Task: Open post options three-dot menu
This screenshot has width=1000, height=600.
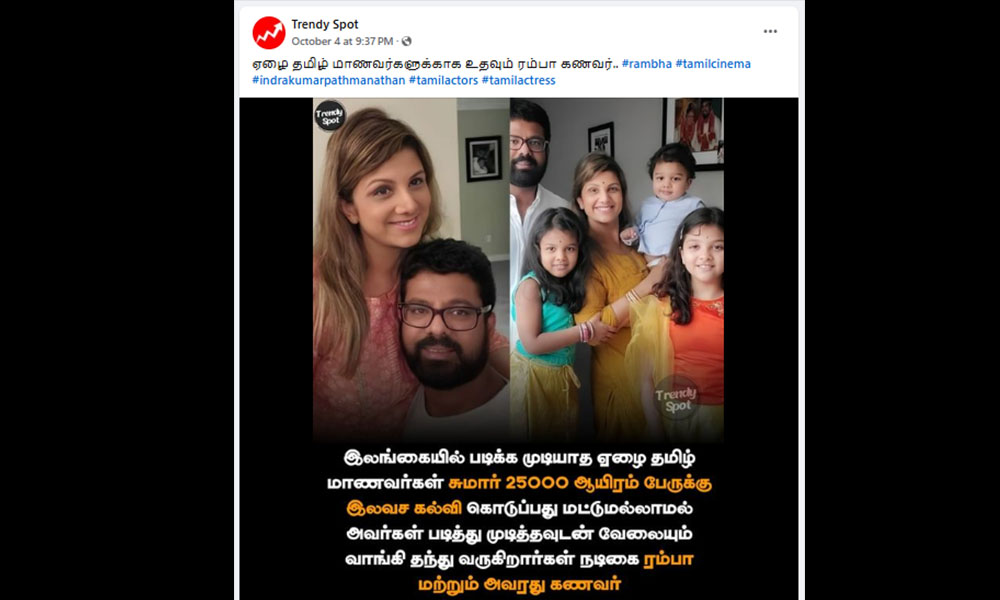Action: [770, 31]
